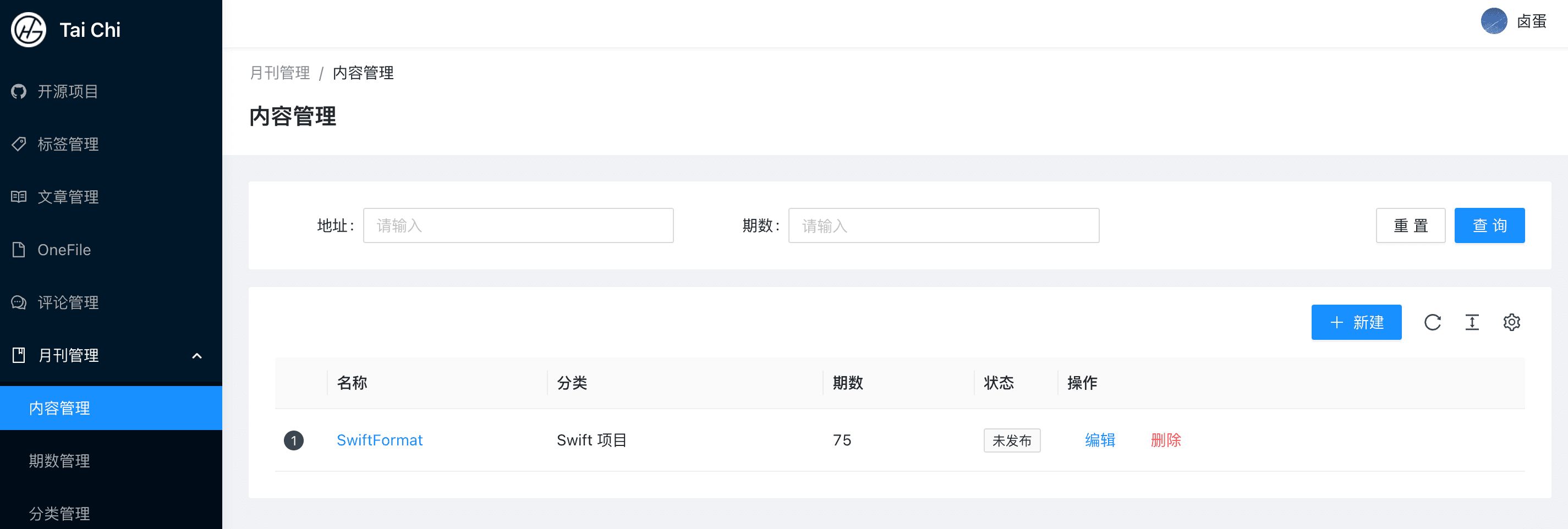Open table density setting icon
Viewport: 1568px width, 529px height.
click(1472, 322)
